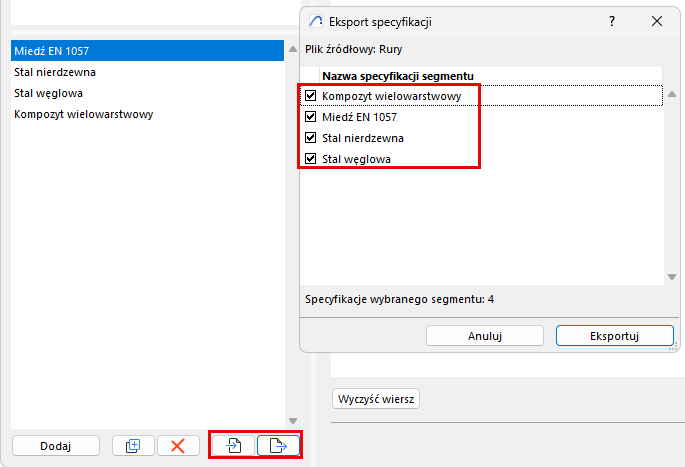
Task: Click the Dodaj button
Action: click(56, 446)
